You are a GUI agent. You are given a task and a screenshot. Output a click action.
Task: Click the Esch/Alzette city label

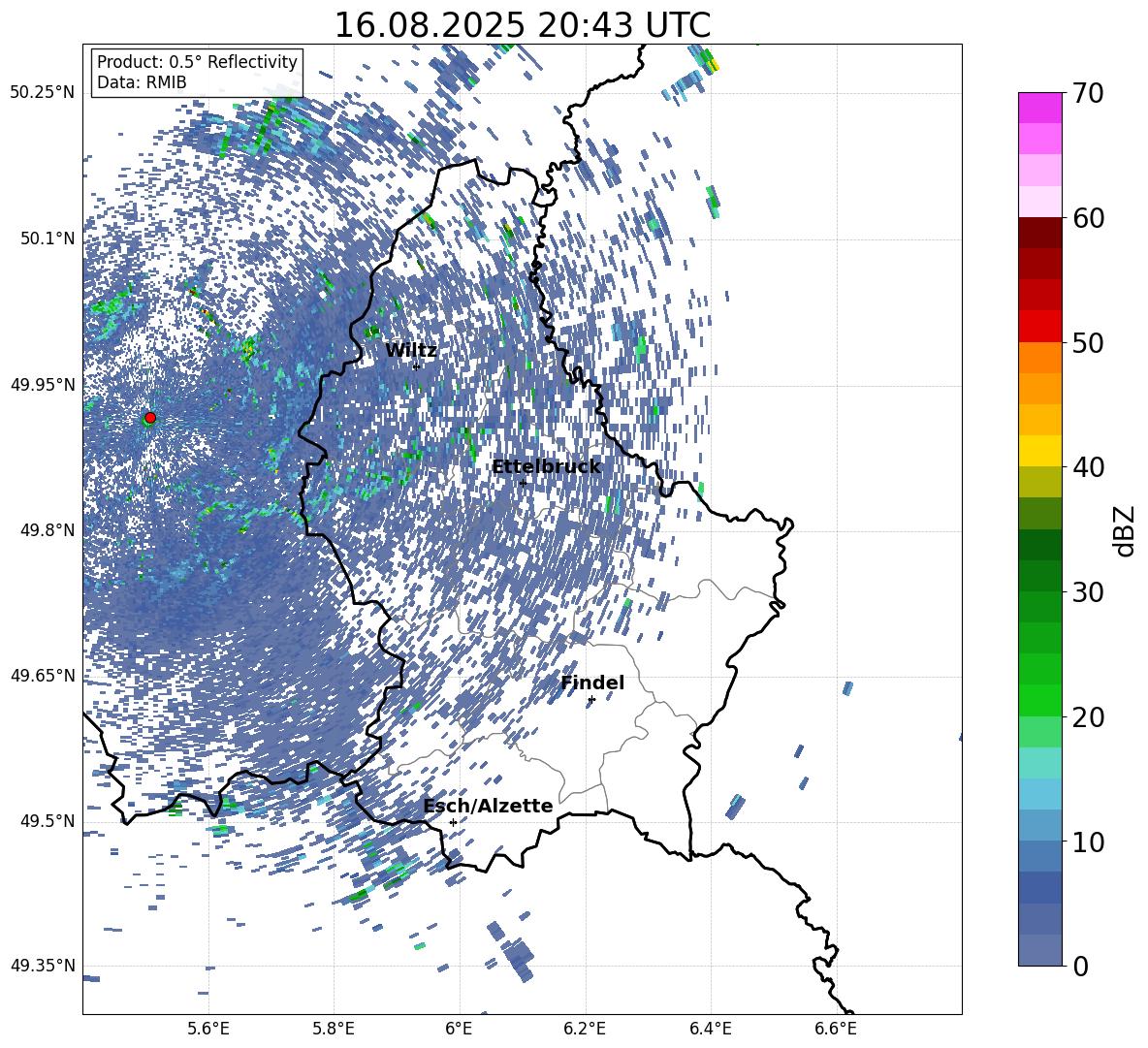click(488, 806)
